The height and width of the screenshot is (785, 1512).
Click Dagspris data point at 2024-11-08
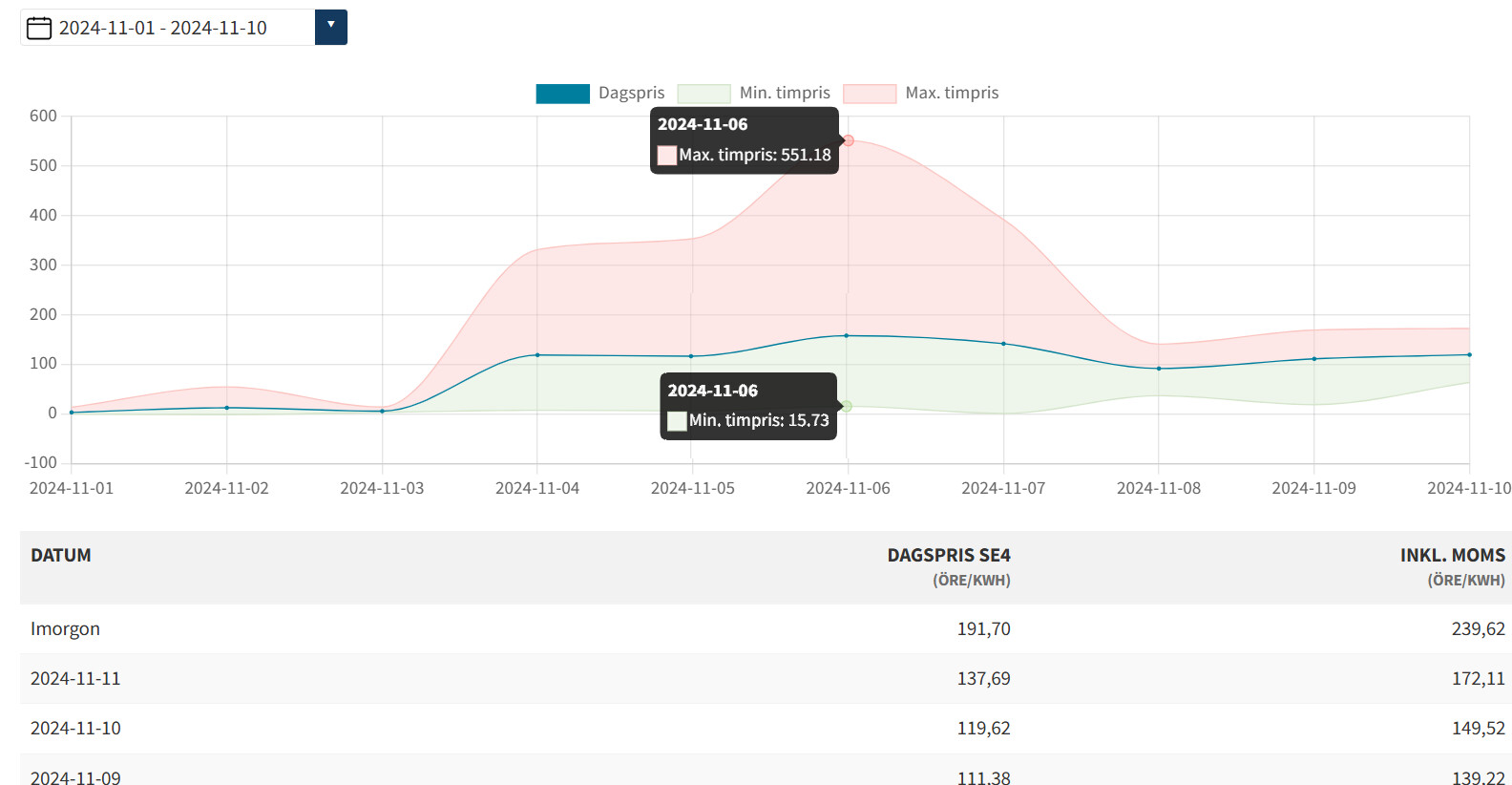click(1159, 369)
